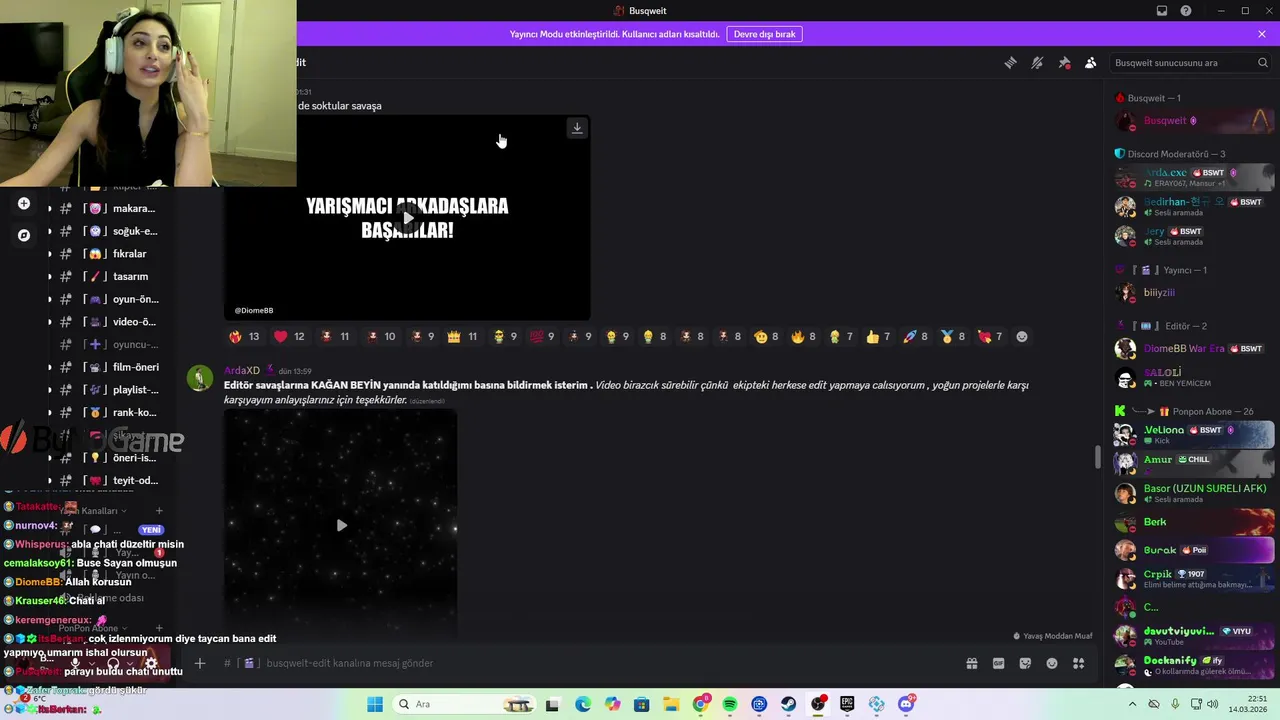Open notification settings bell-slash icon
This screenshot has height=720, width=1280.
[1037, 62]
